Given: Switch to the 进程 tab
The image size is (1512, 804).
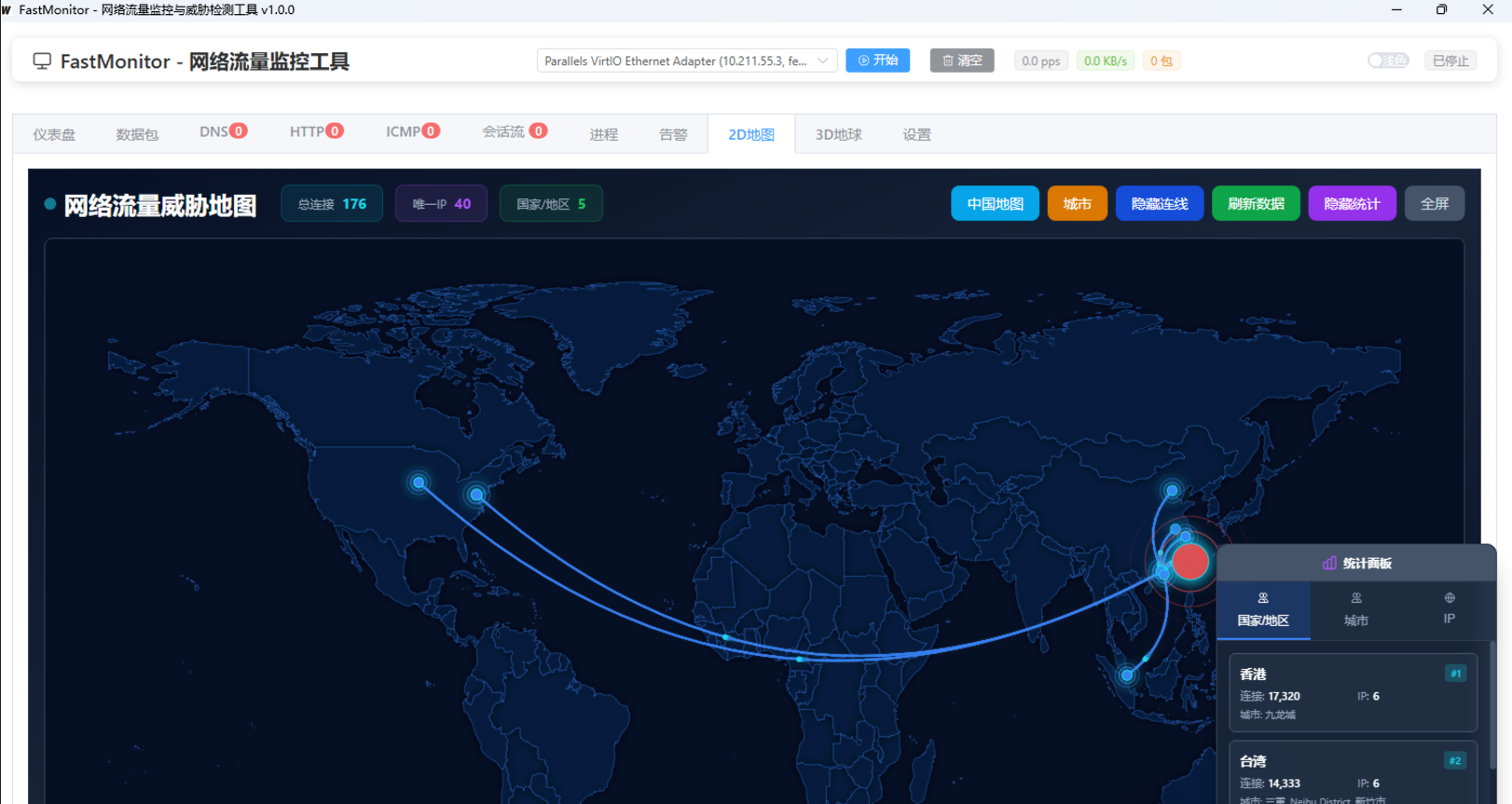Looking at the screenshot, I should (x=603, y=134).
